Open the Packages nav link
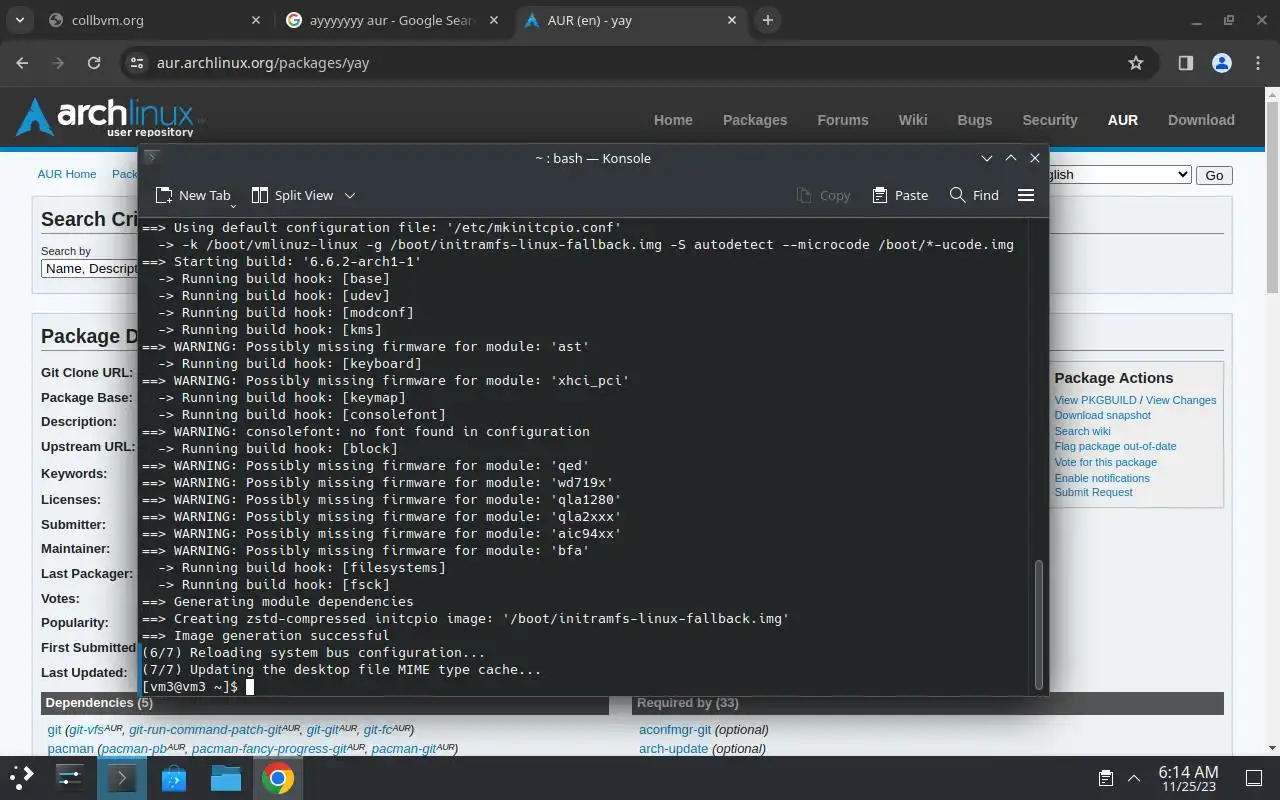This screenshot has height=800, width=1280. point(755,120)
